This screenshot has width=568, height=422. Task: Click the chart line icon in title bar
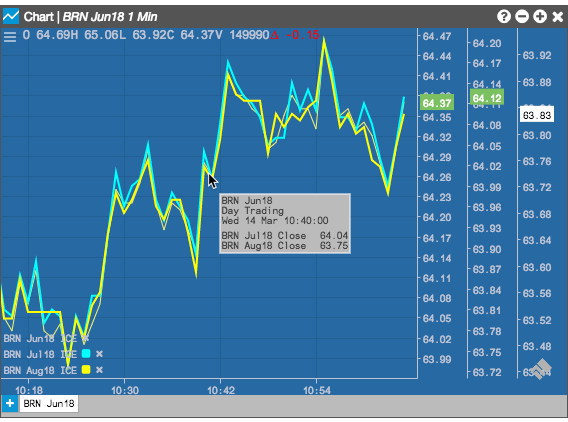coord(11,17)
